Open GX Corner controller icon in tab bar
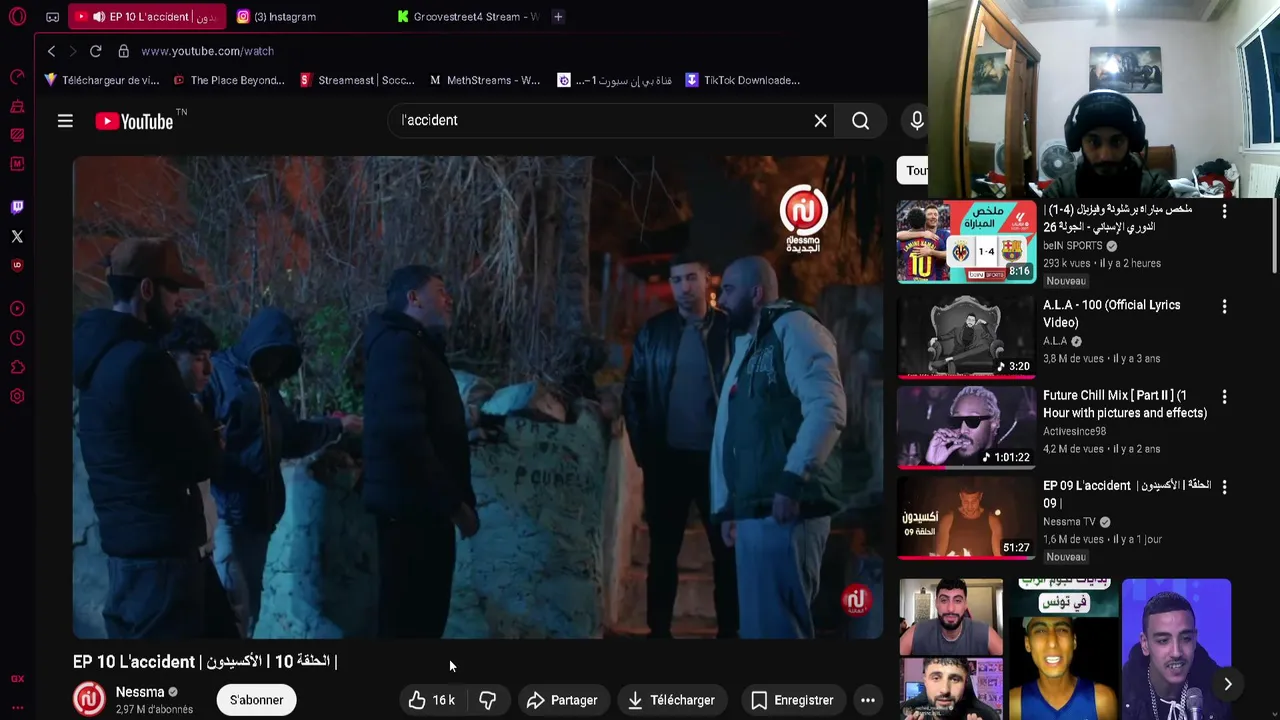The height and width of the screenshot is (720, 1280). [52, 17]
